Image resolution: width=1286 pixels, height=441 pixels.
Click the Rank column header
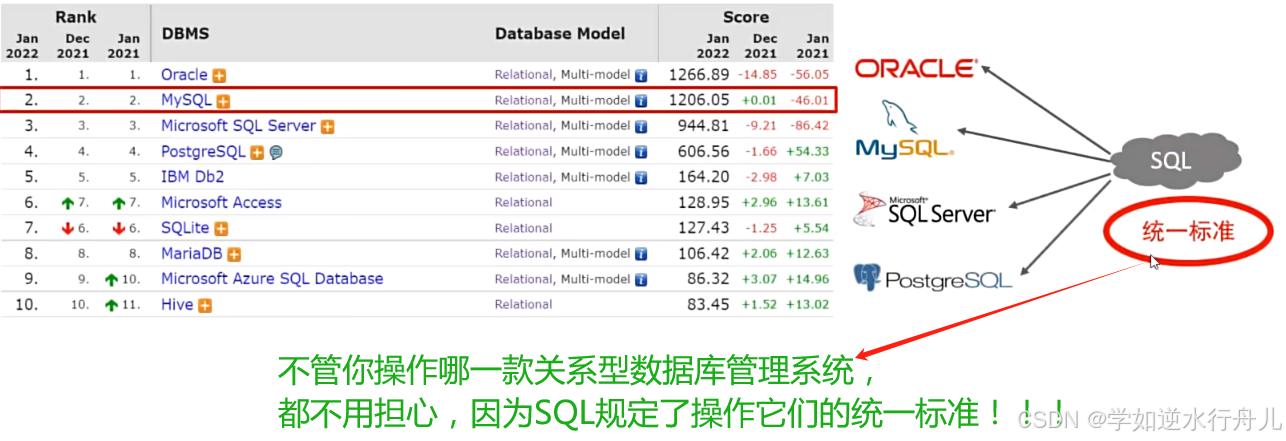coord(76,17)
